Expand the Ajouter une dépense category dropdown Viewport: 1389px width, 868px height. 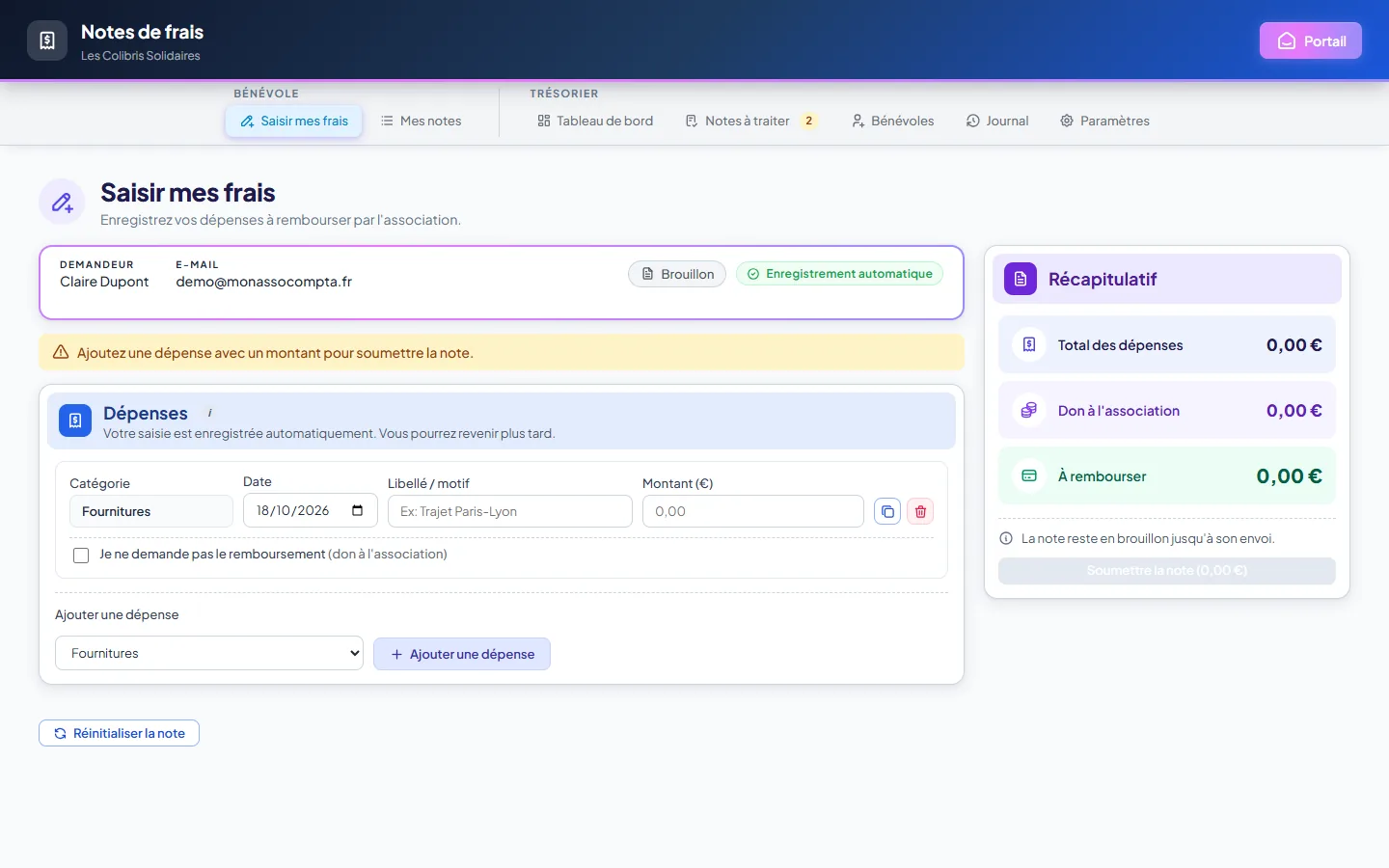pyautogui.click(x=209, y=653)
